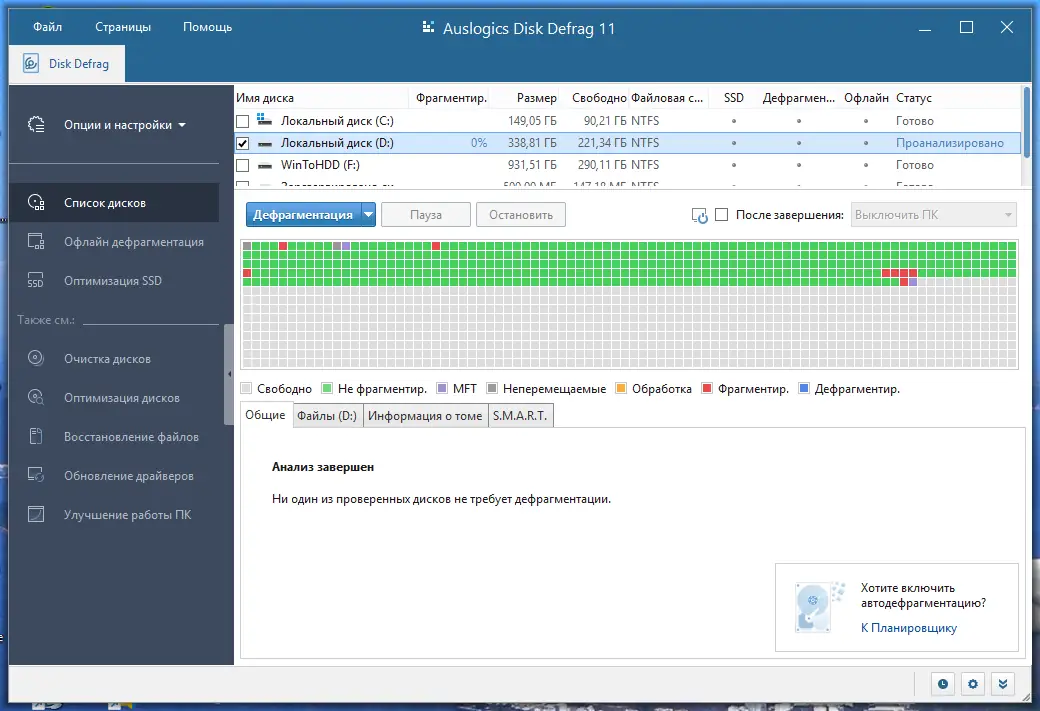Click the Остановить button
This screenshot has width=1040, height=711.
pyautogui.click(x=521, y=215)
